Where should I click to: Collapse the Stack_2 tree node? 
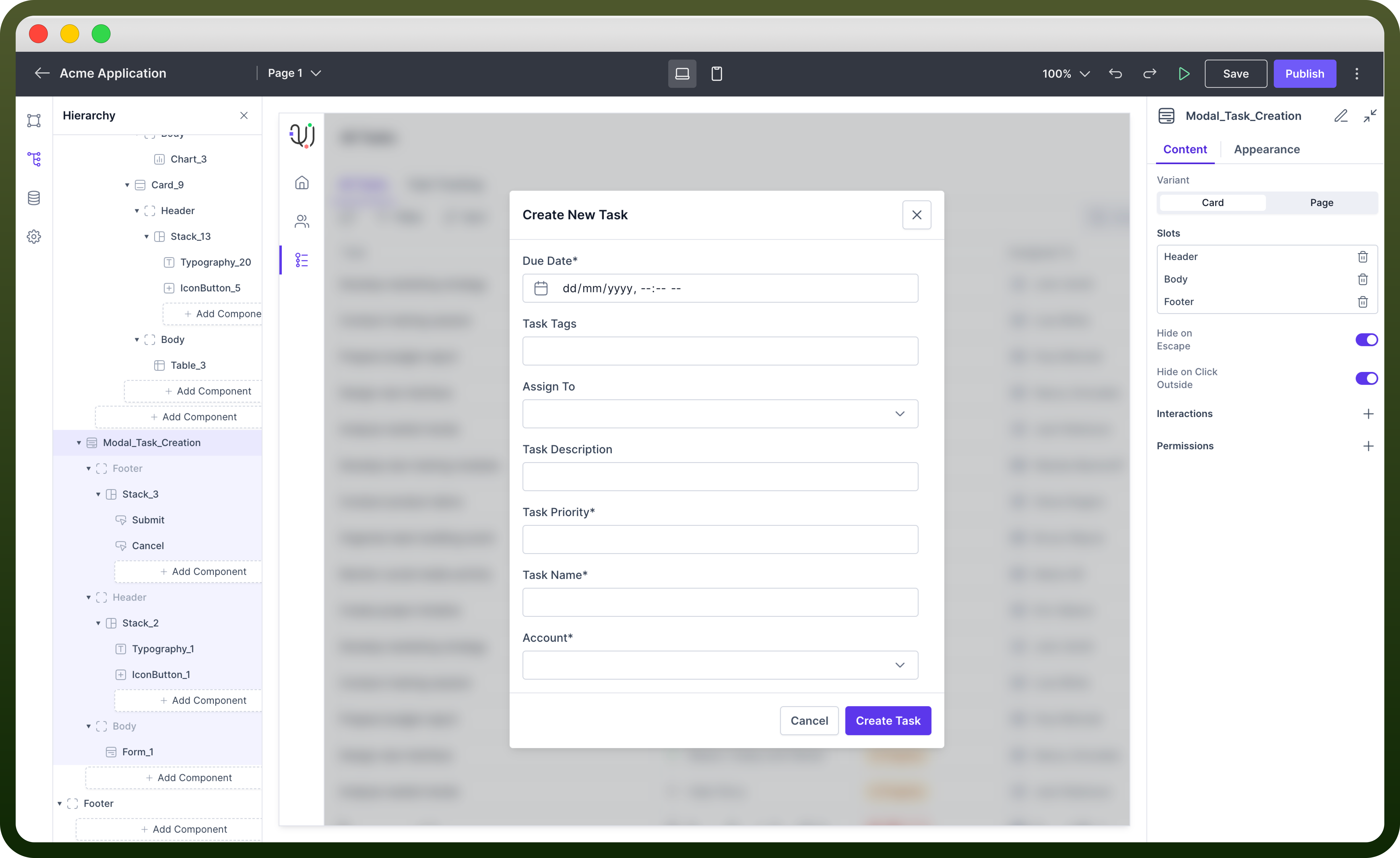(x=98, y=623)
